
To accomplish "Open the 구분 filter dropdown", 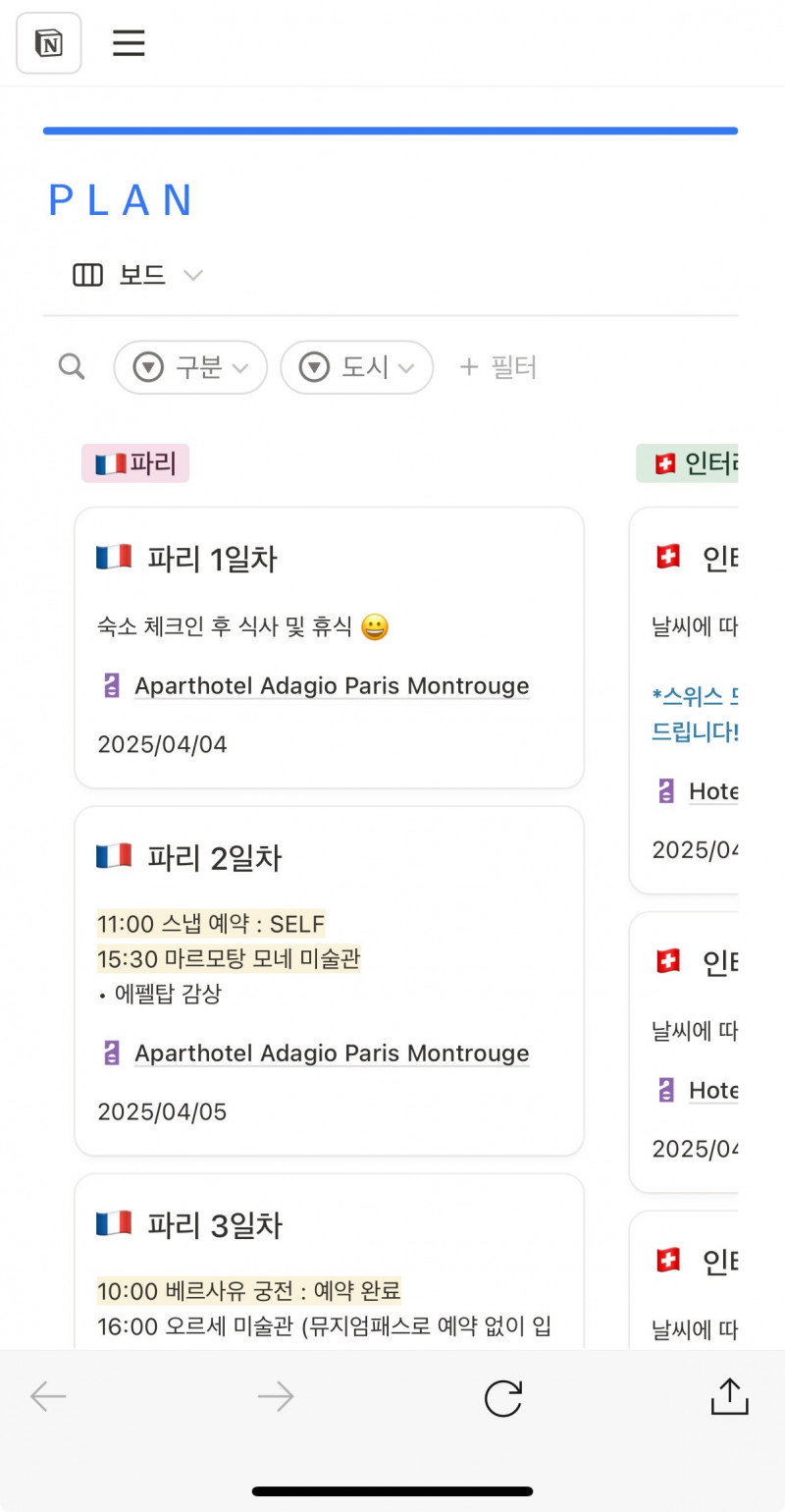I will [x=190, y=367].
